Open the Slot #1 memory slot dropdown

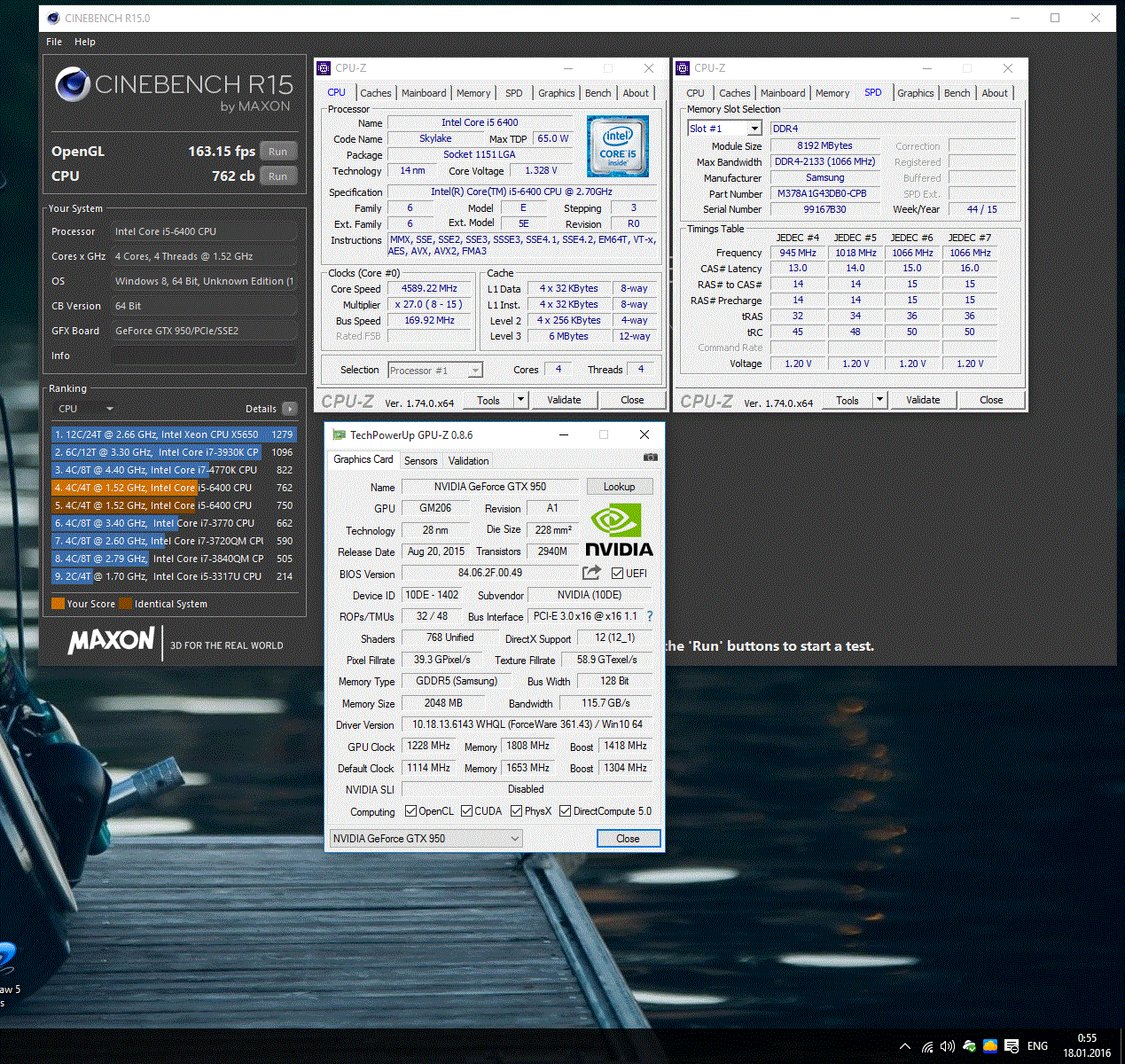click(724, 129)
